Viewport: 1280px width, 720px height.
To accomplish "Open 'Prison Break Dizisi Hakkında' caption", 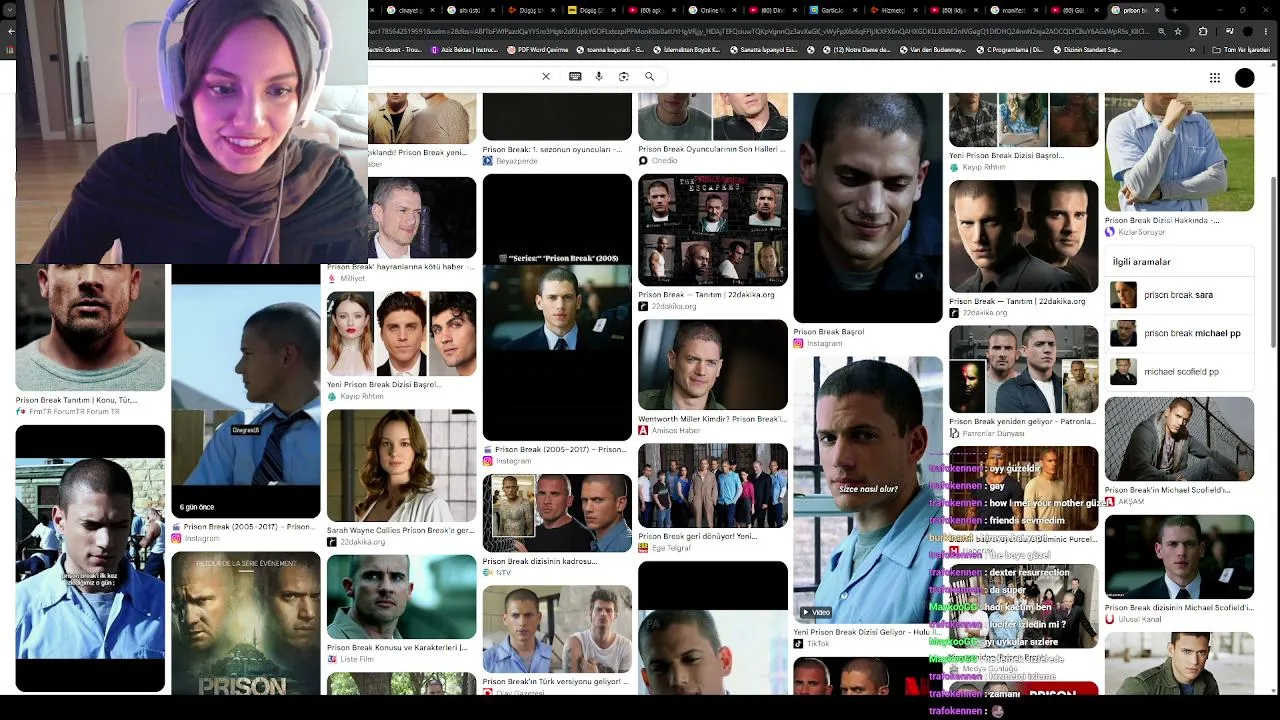I will click(1163, 220).
